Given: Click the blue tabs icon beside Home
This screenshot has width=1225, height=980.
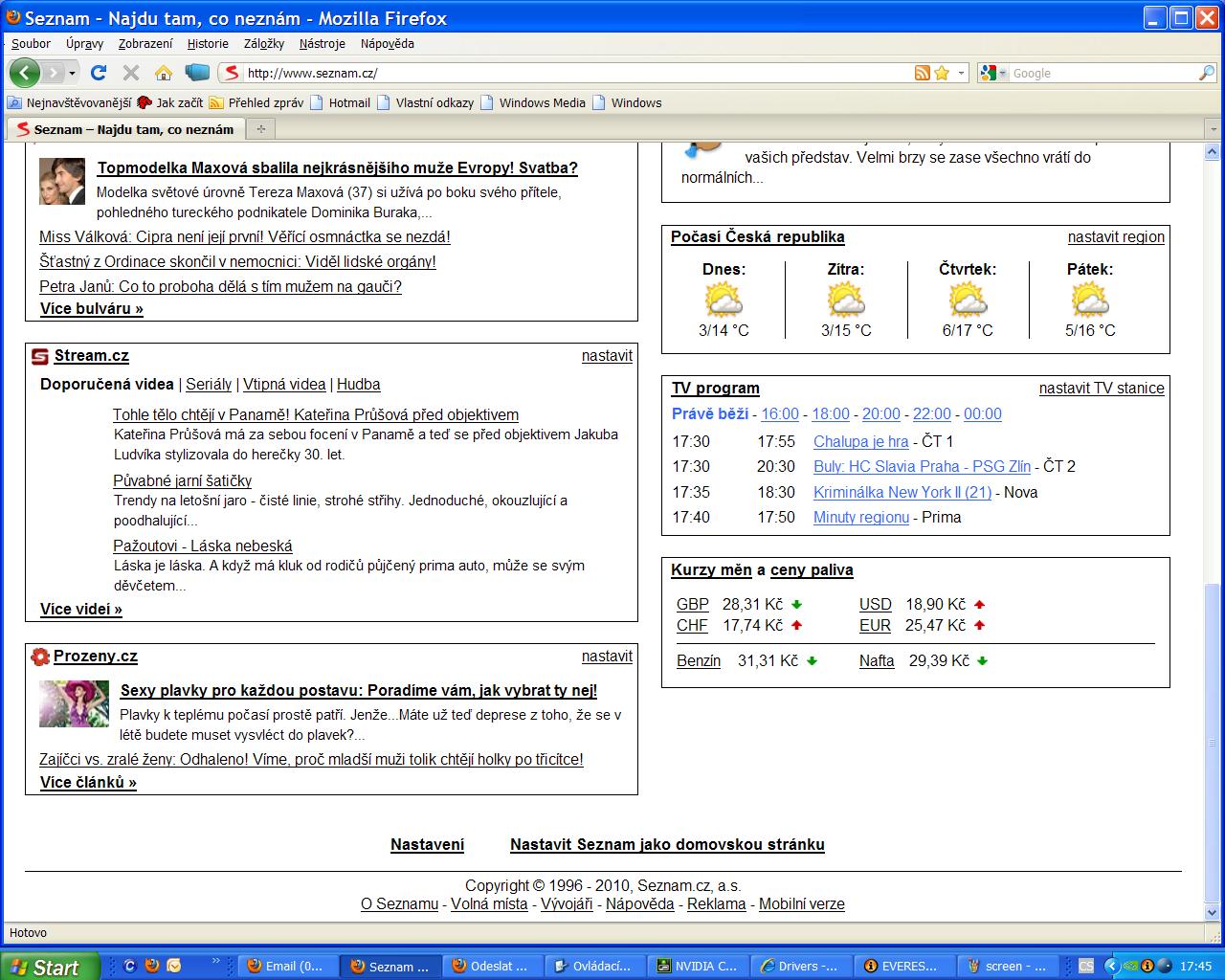Looking at the screenshot, I should 197,73.
